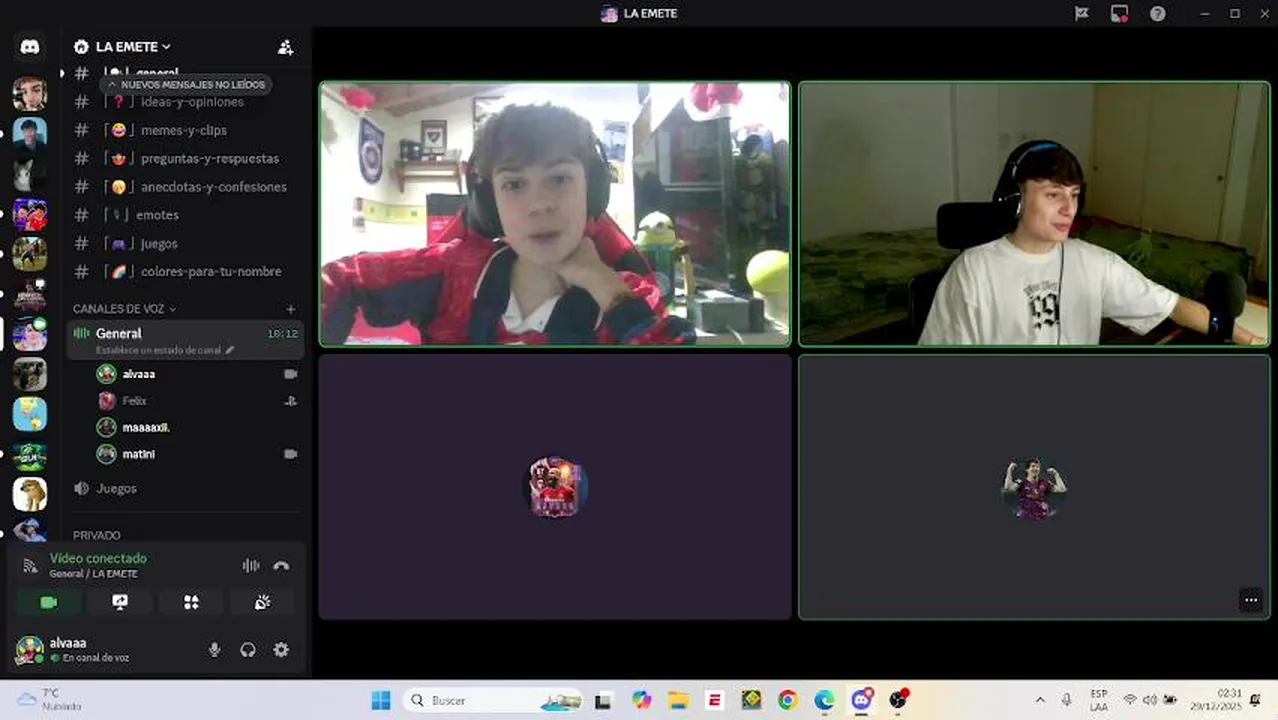Open the invite people icon beside LA EMETE

click(285, 47)
